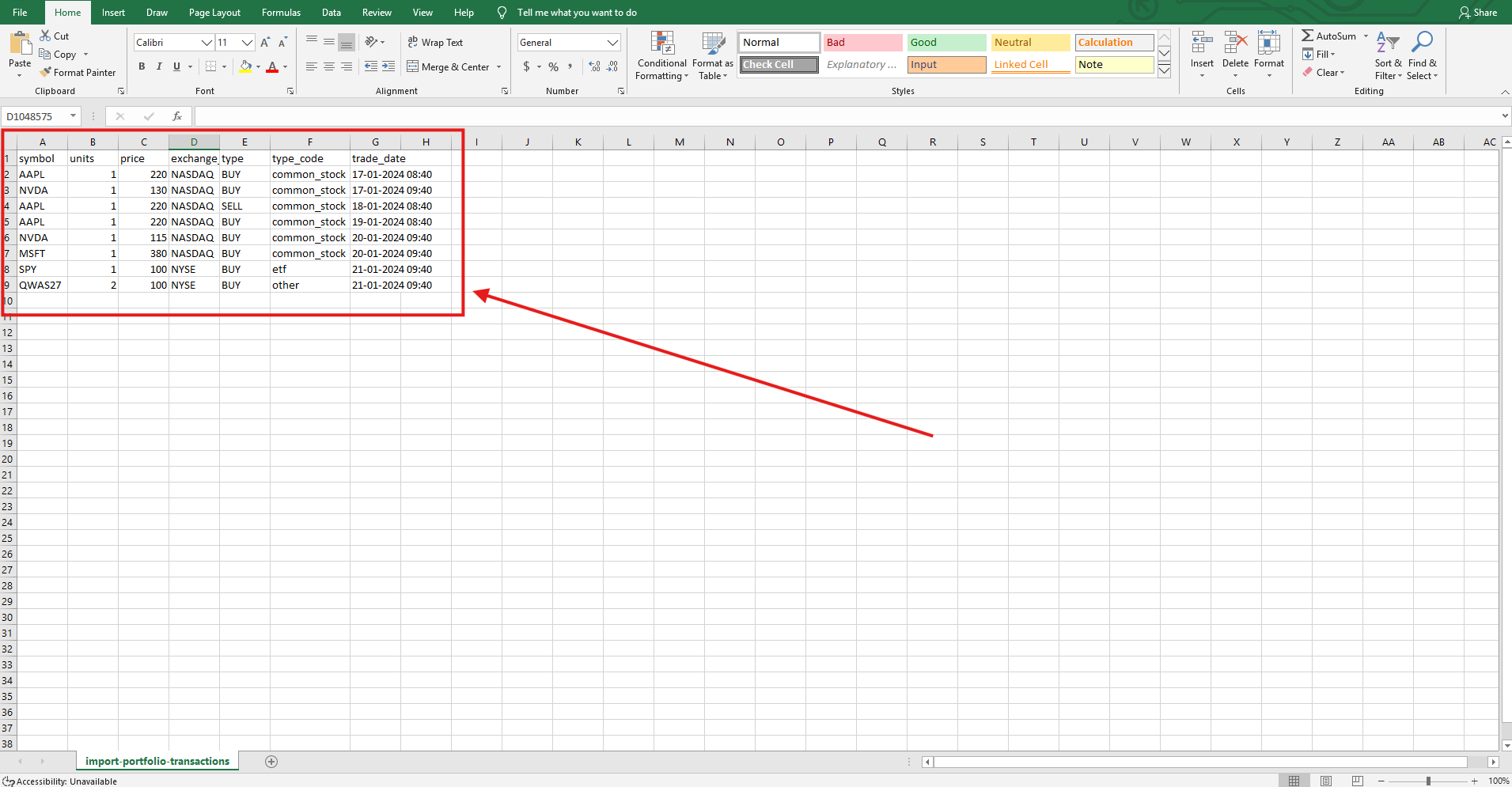The image size is (1512, 787).
Task: Open the File menu
Action: coord(21,13)
